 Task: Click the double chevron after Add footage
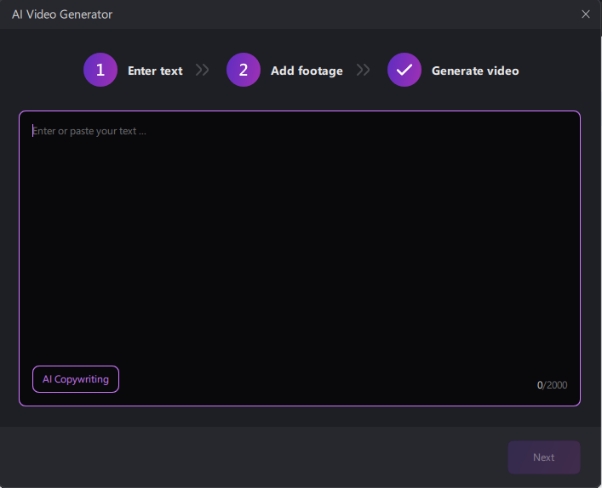click(x=363, y=70)
